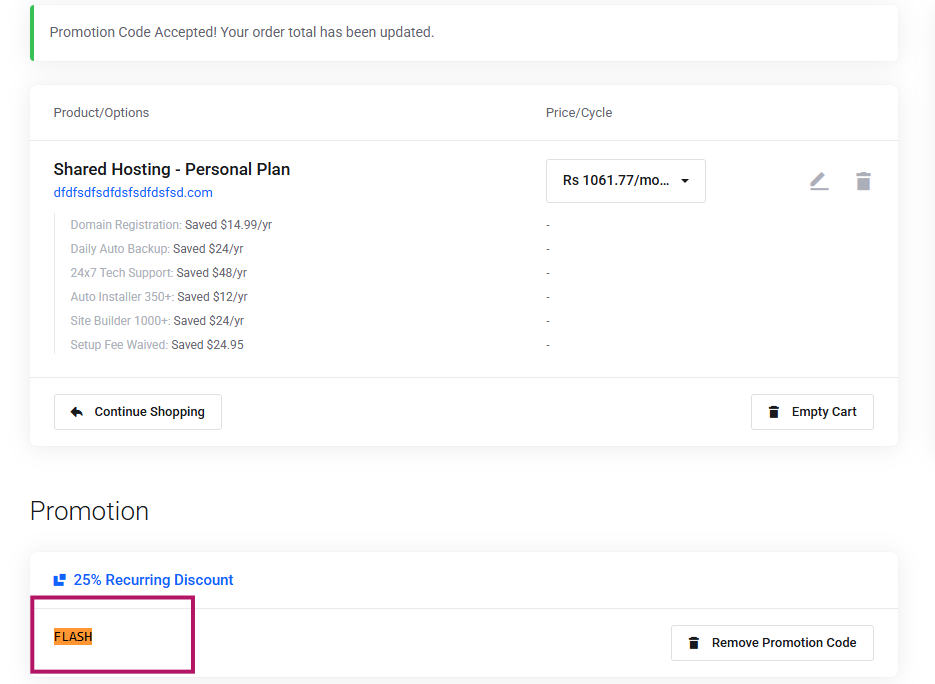The width and height of the screenshot is (935, 684).
Task: Click the Promotion Code Accepted message
Action: click(x=242, y=32)
